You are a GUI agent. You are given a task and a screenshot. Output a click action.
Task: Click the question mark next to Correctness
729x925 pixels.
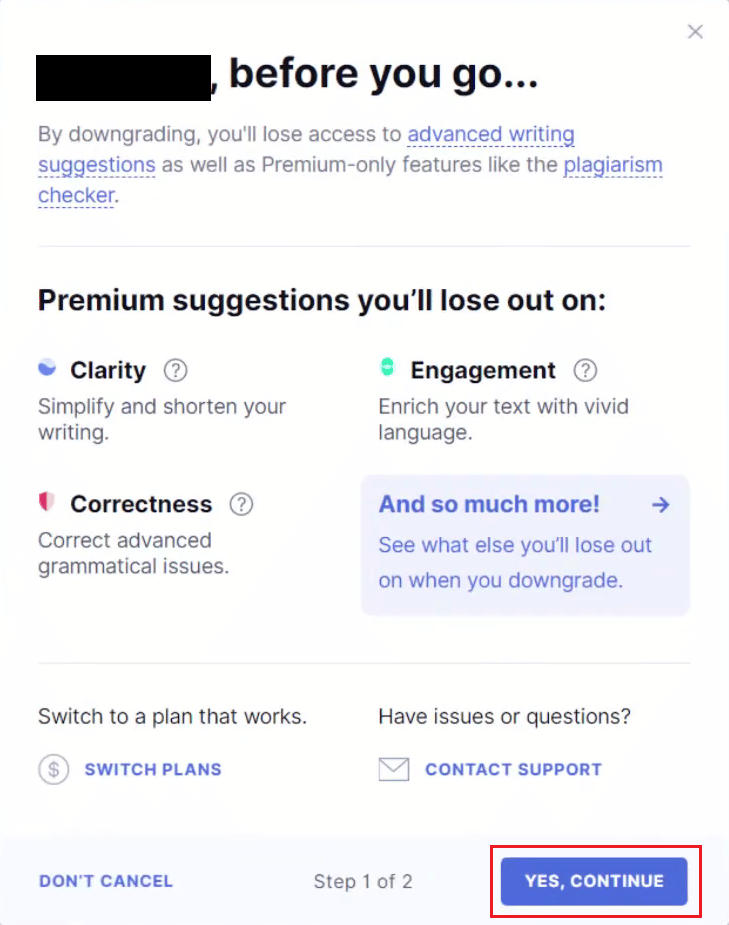coord(241,504)
